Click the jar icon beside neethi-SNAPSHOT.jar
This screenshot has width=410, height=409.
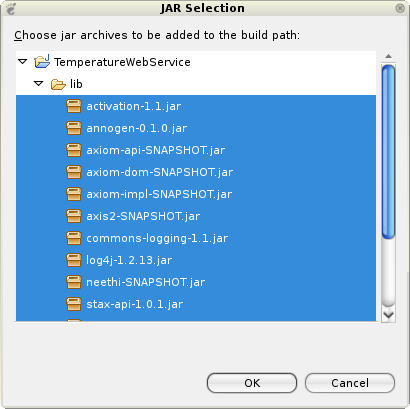click(74, 282)
